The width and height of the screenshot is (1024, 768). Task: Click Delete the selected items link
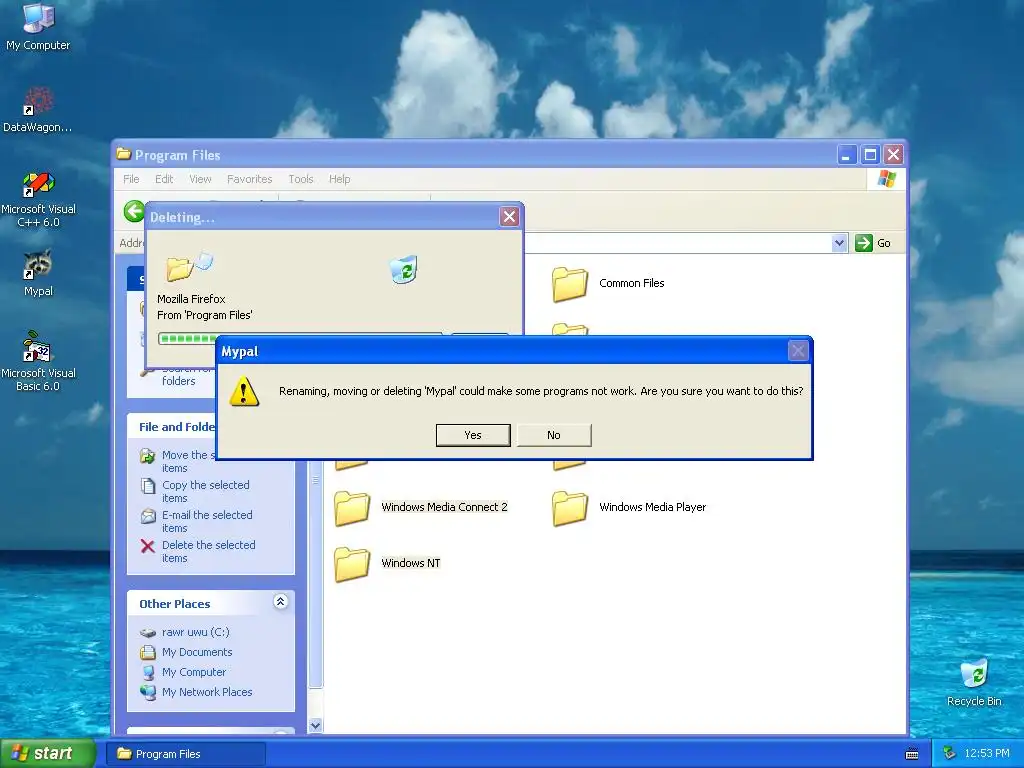coord(208,551)
